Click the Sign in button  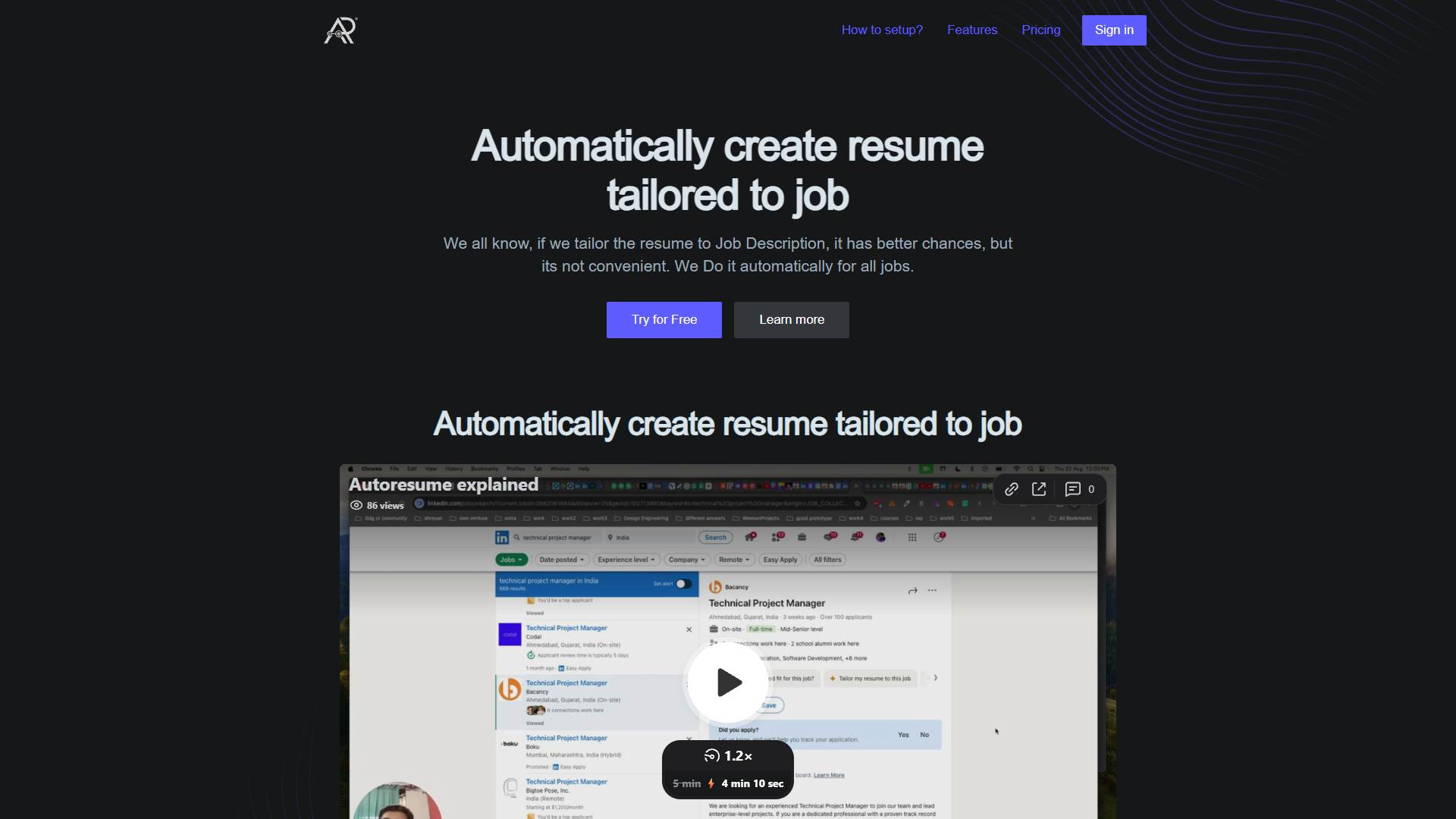click(x=1114, y=30)
